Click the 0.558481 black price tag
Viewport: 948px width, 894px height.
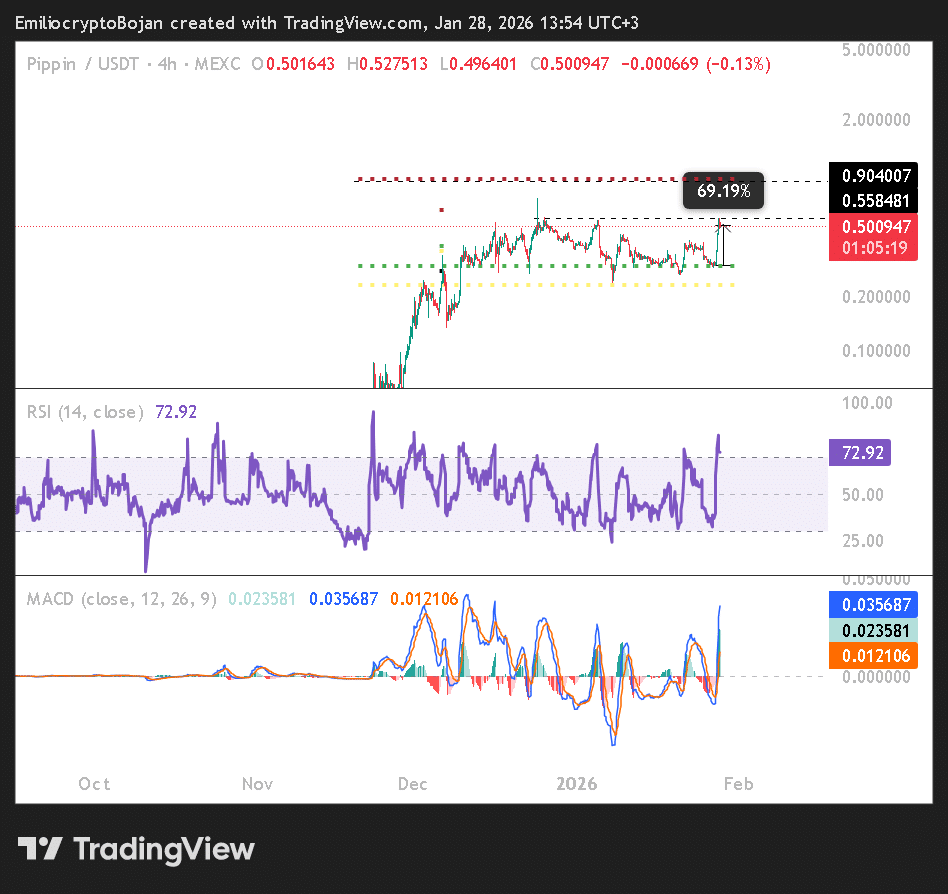click(x=874, y=200)
